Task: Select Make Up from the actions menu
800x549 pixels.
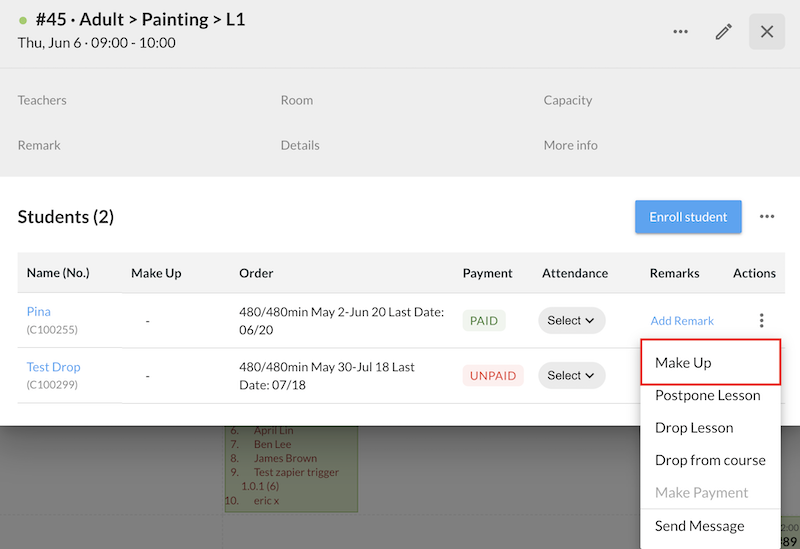Action: [683, 362]
